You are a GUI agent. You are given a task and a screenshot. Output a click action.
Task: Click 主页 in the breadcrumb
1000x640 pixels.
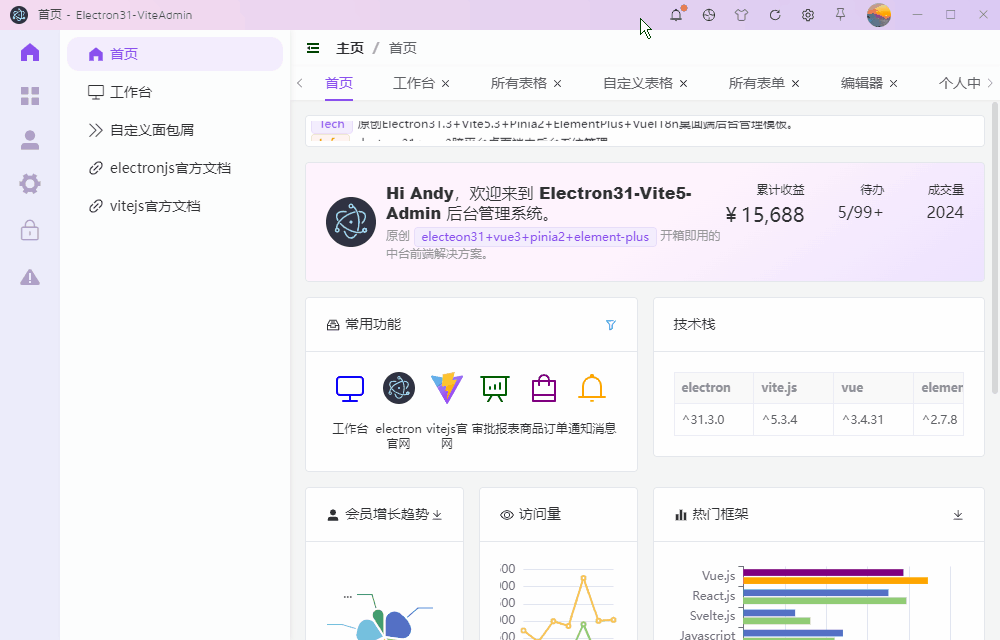tap(350, 48)
